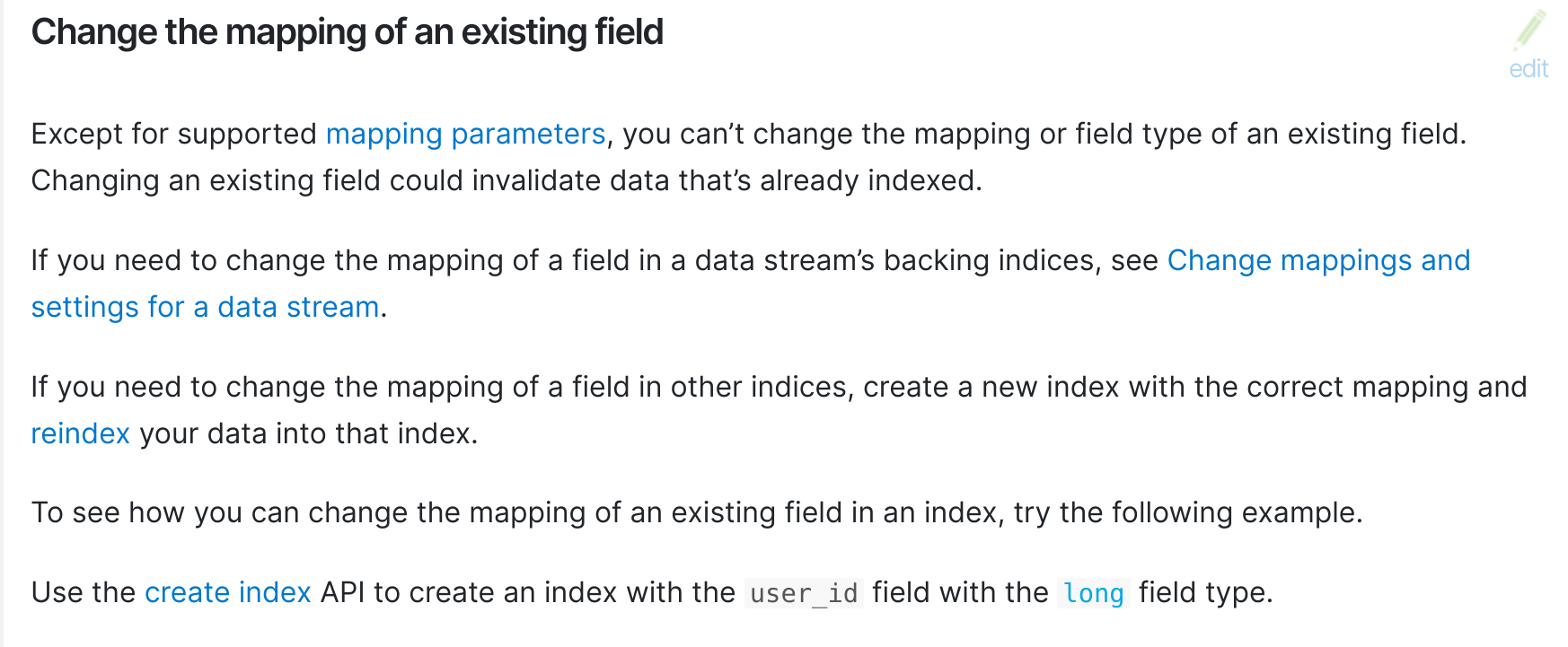Follow the "mapping parameters" link
Screen dimensions: 1568x647
(x=466, y=134)
